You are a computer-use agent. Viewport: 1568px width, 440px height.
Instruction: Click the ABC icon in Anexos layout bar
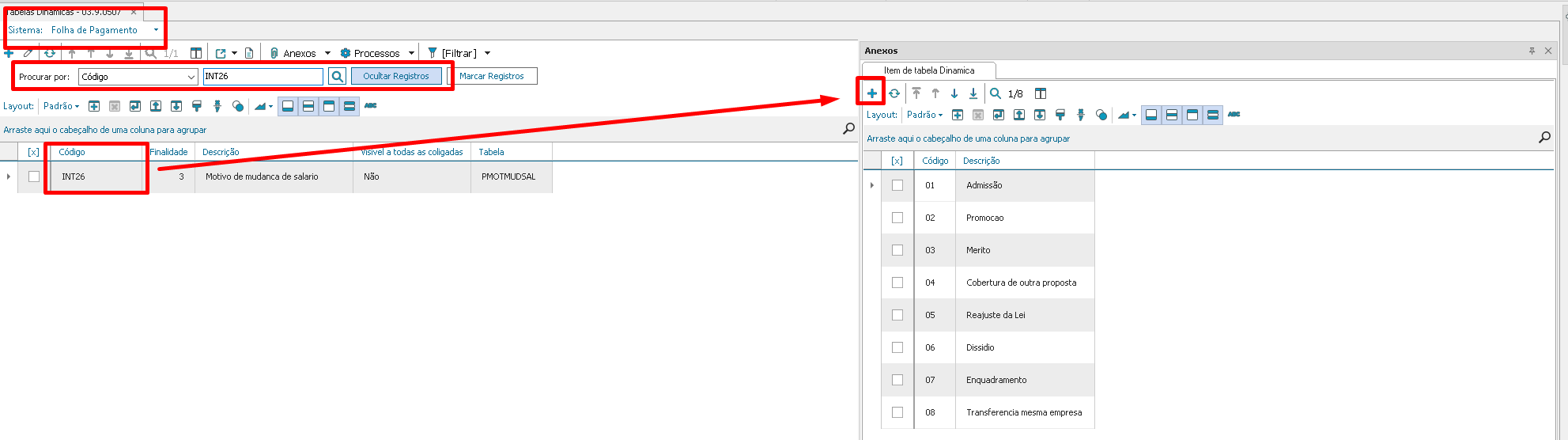click(x=1234, y=115)
